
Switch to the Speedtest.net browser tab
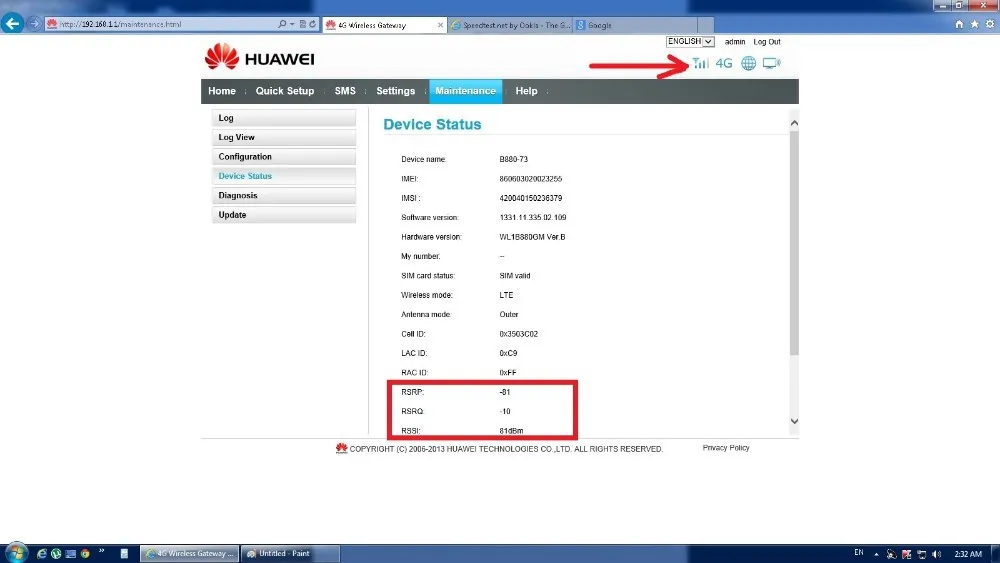[x=510, y=25]
